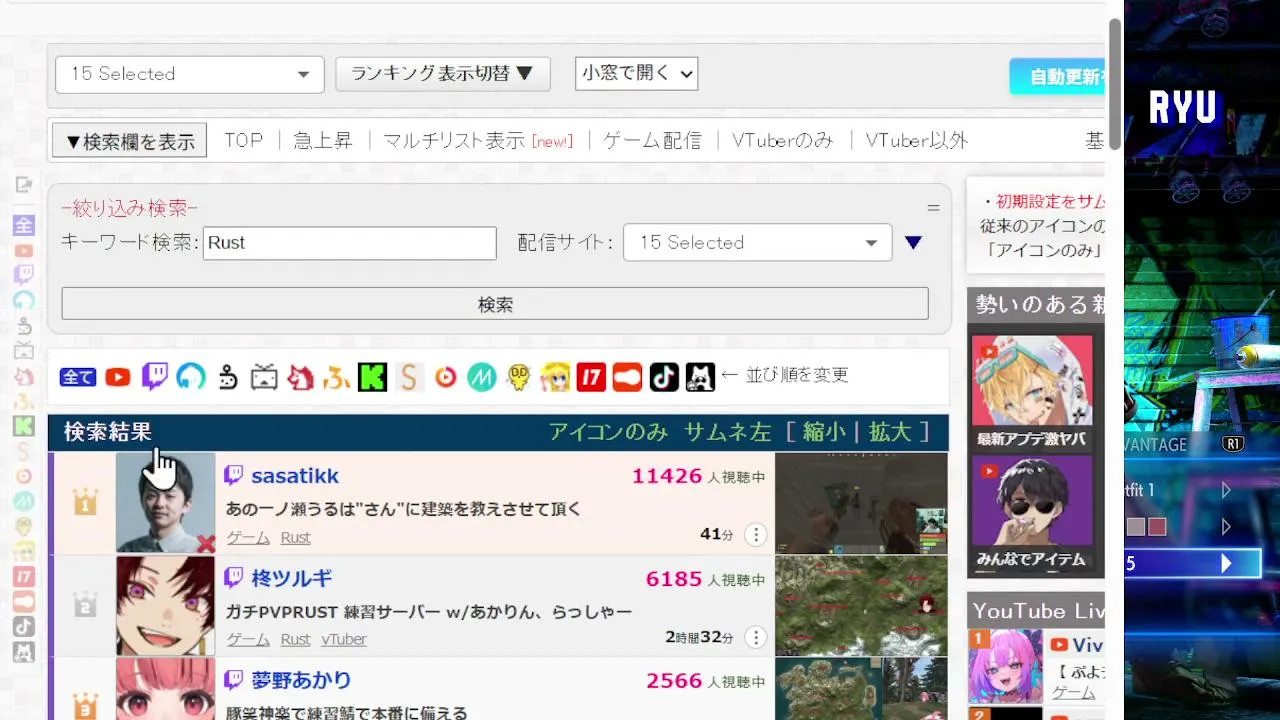Click the Rust tag under sasatikk's stream
The height and width of the screenshot is (720, 1280).
pyautogui.click(x=295, y=538)
